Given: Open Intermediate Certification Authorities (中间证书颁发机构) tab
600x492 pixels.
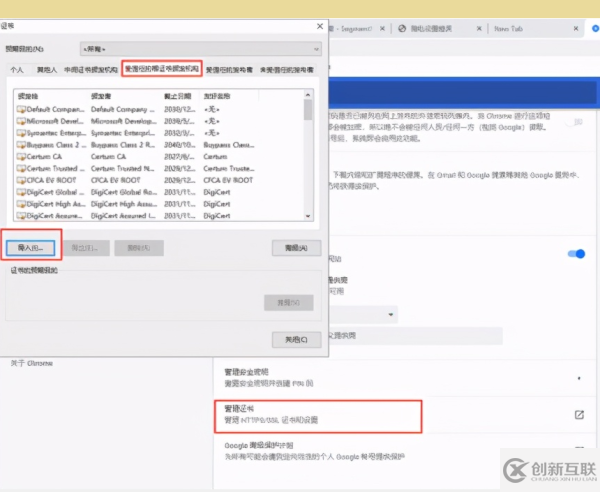Looking at the screenshot, I should (91, 70).
